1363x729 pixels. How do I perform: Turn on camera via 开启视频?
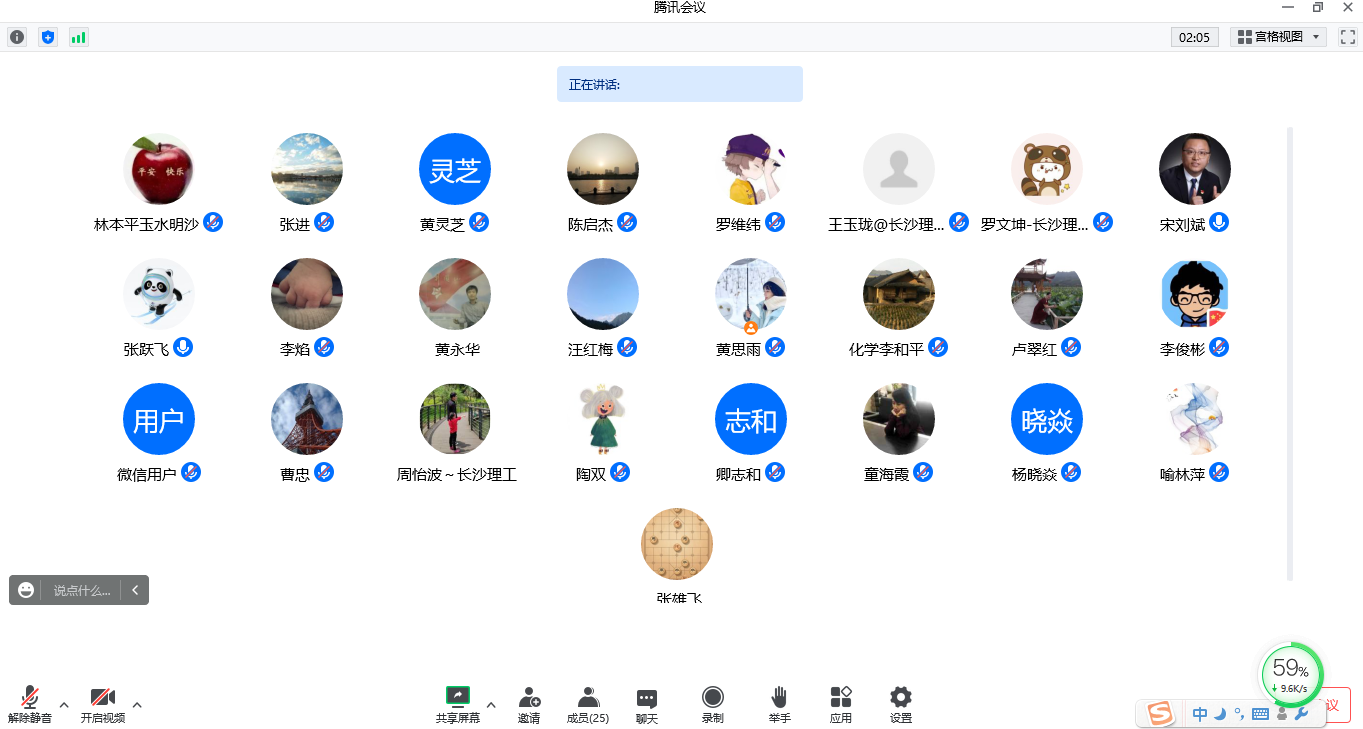[x=103, y=704]
